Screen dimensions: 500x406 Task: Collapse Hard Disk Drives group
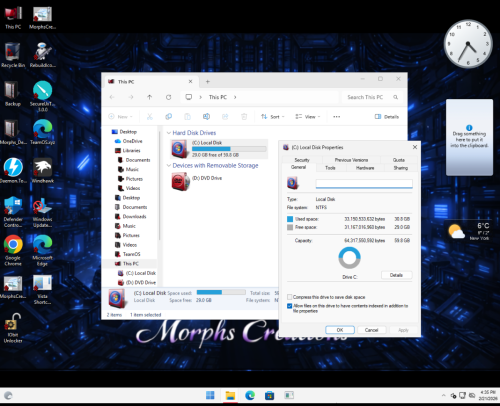169,133
